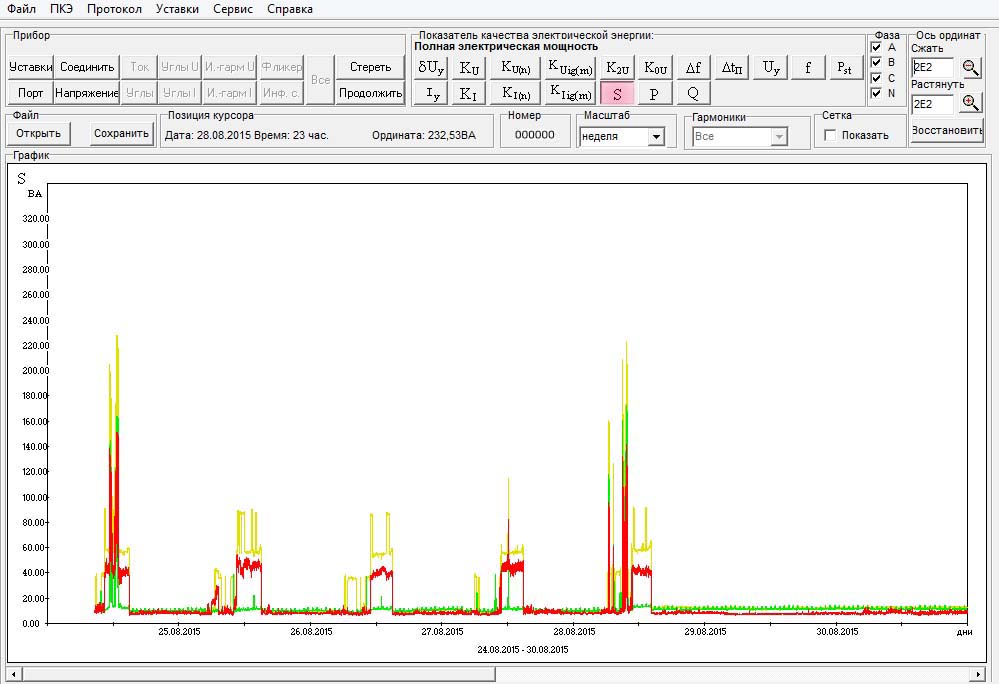Select the Pst flicker indicator button

coord(845,68)
